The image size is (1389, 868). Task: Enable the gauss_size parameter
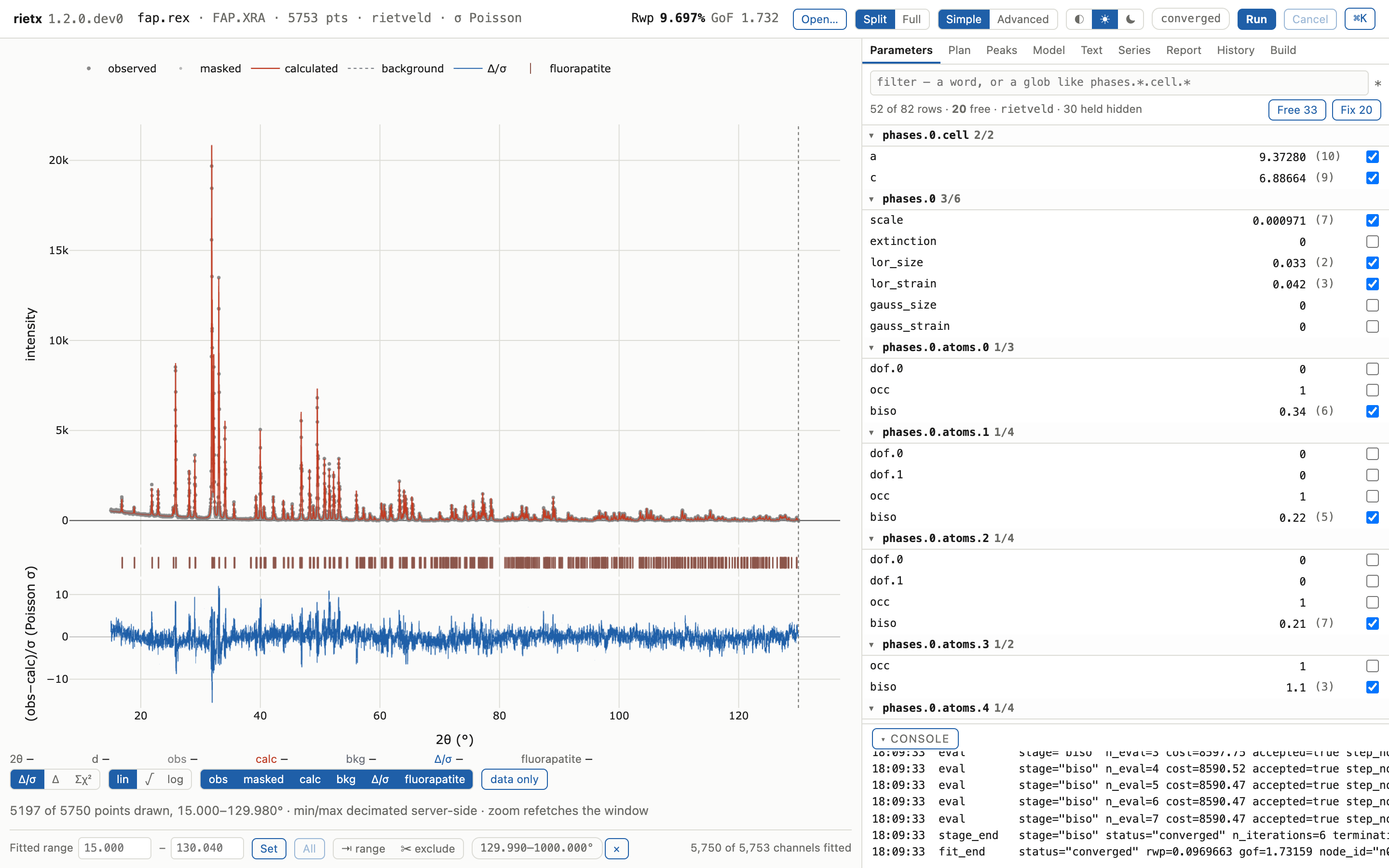pos(1372,305)
